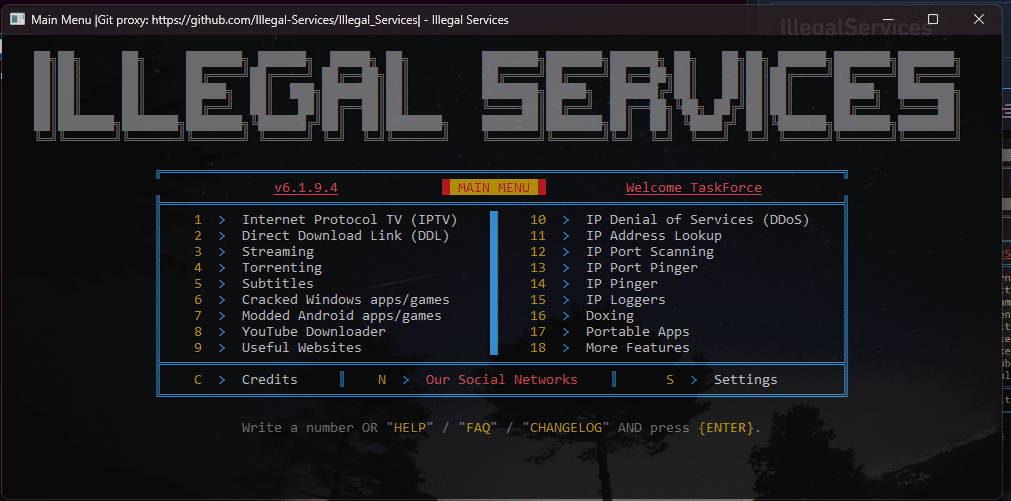Select Modded Android apps/games entry
The height and width of the screenshot is (501, 1011).
coord(342,316)
